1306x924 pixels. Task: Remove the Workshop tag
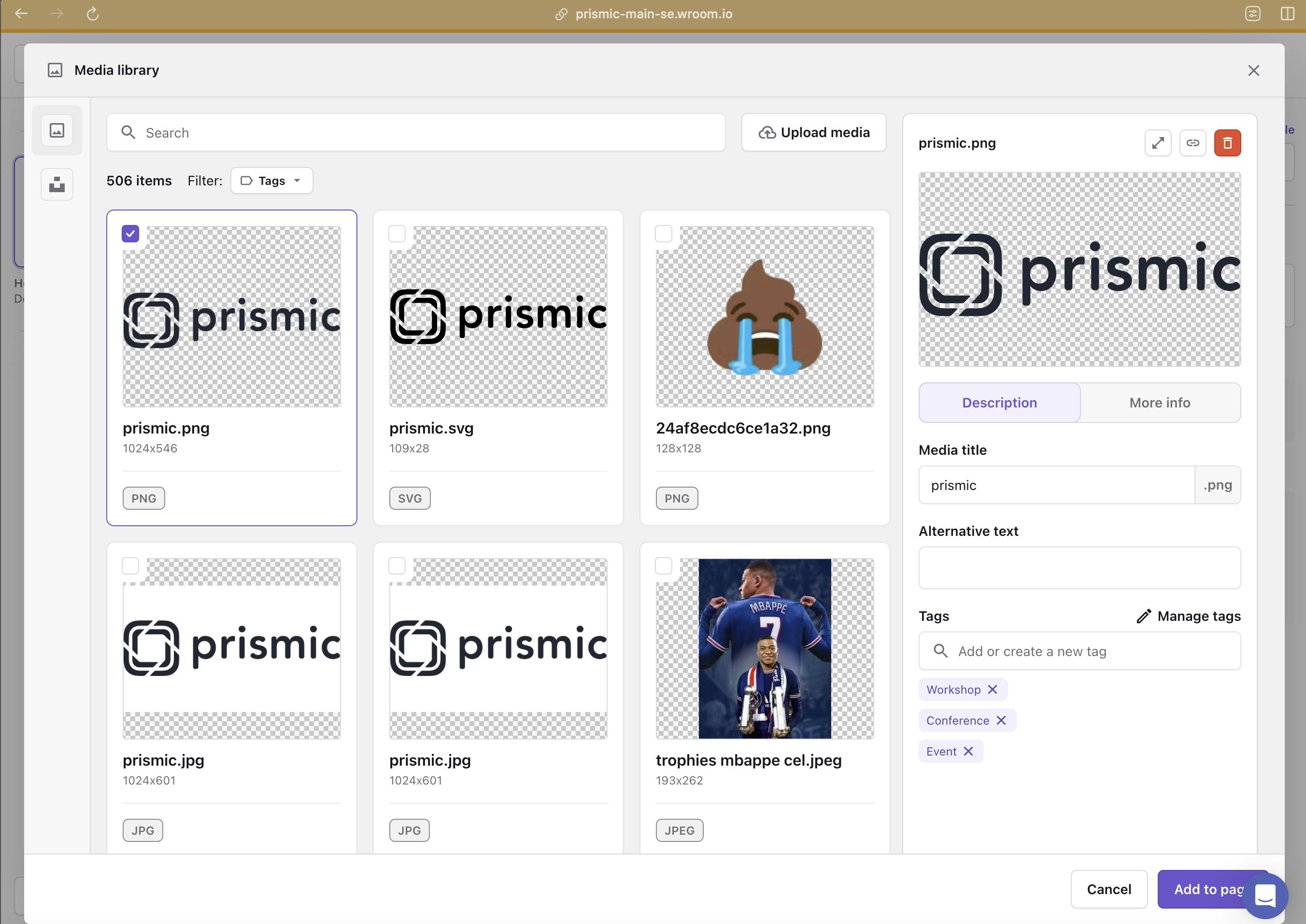[993, 689]
